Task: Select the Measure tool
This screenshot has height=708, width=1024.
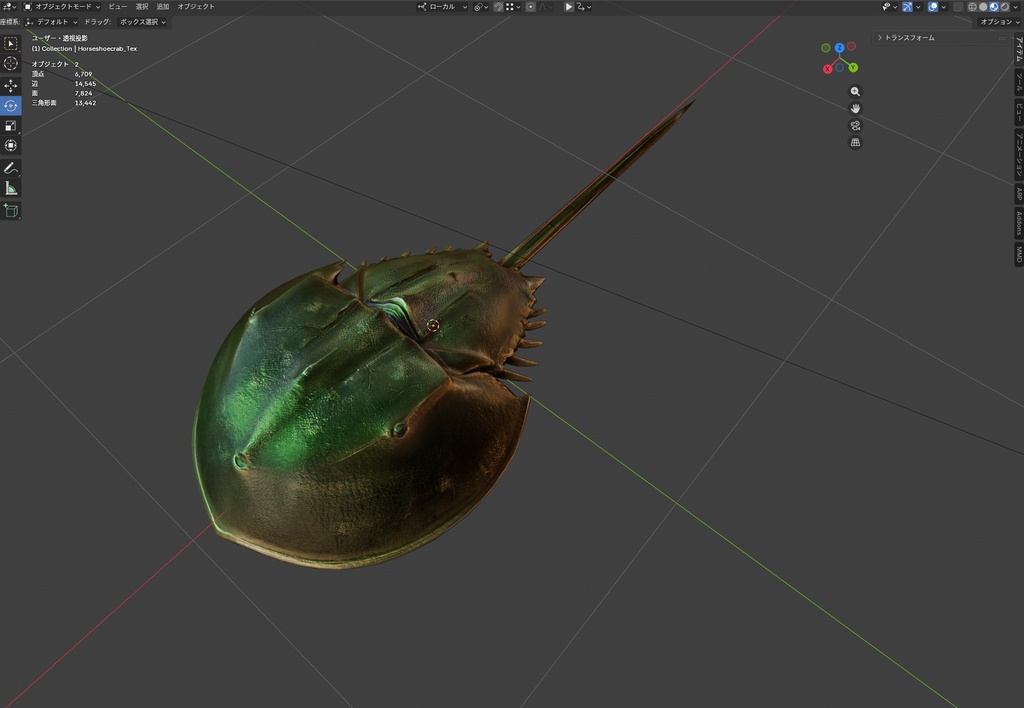Action: pyautogui.click(x=10, y=188)
